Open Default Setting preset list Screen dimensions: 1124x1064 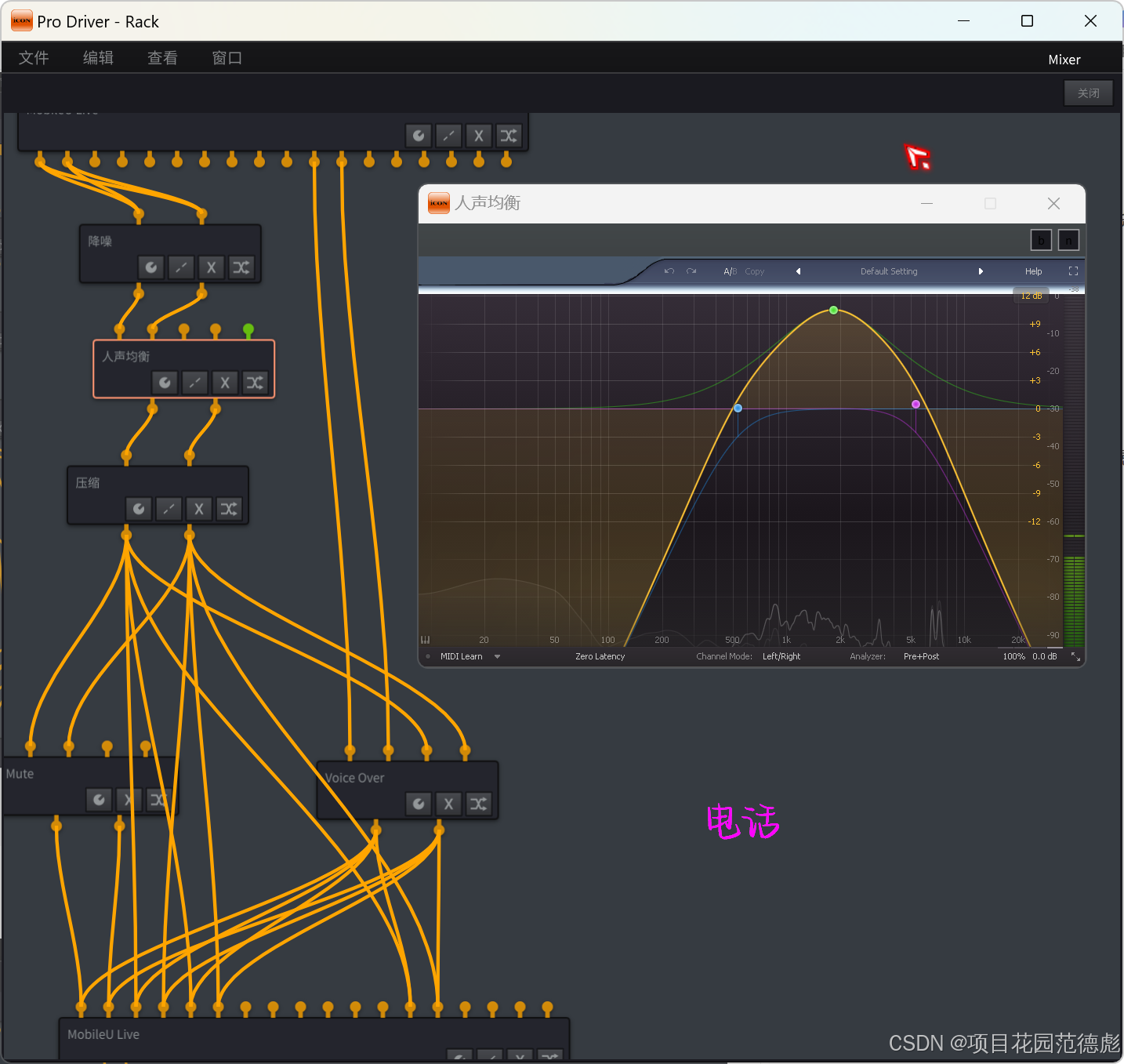[x=889, y=271]
